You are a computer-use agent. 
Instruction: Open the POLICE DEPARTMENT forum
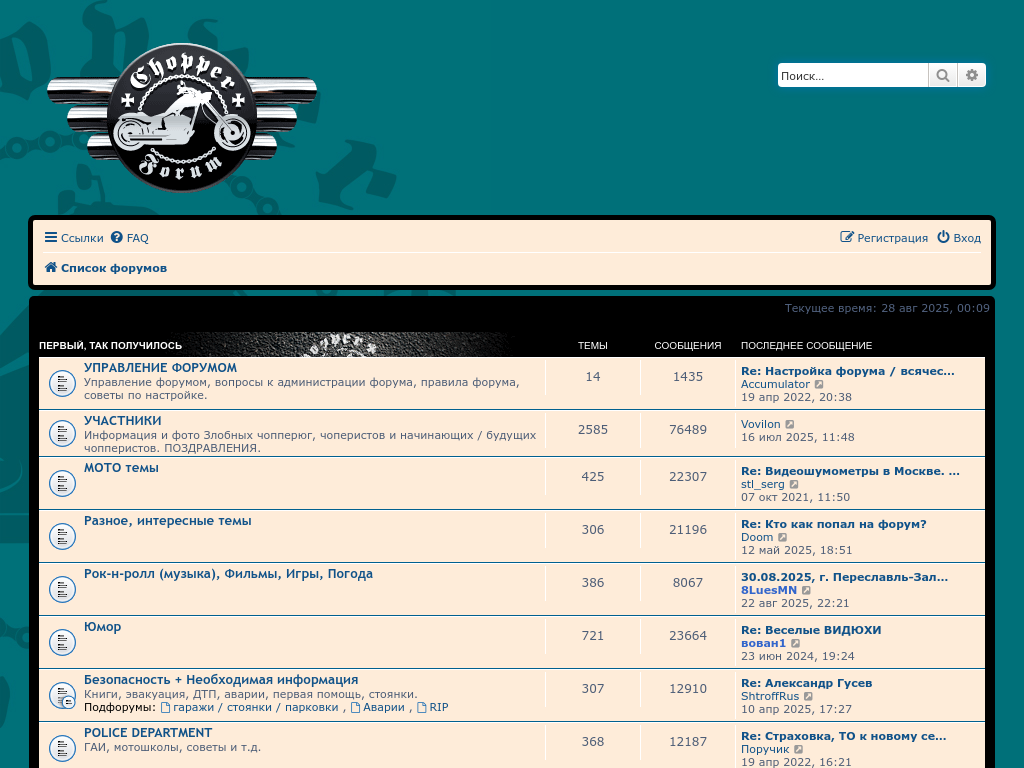(148, 733)
